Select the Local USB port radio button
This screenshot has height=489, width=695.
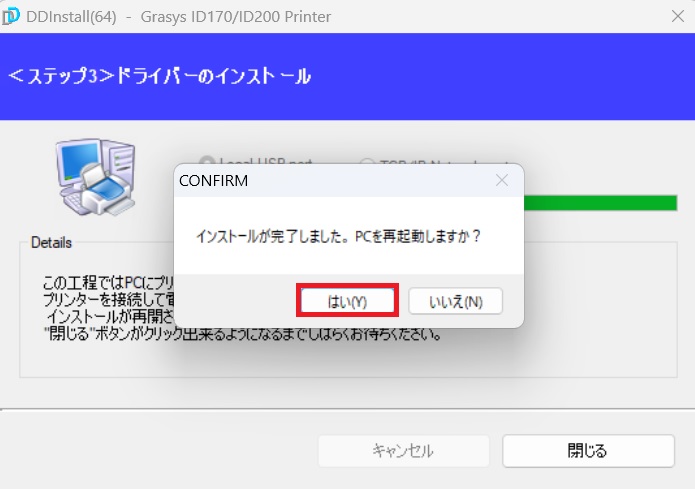(207, 160)
